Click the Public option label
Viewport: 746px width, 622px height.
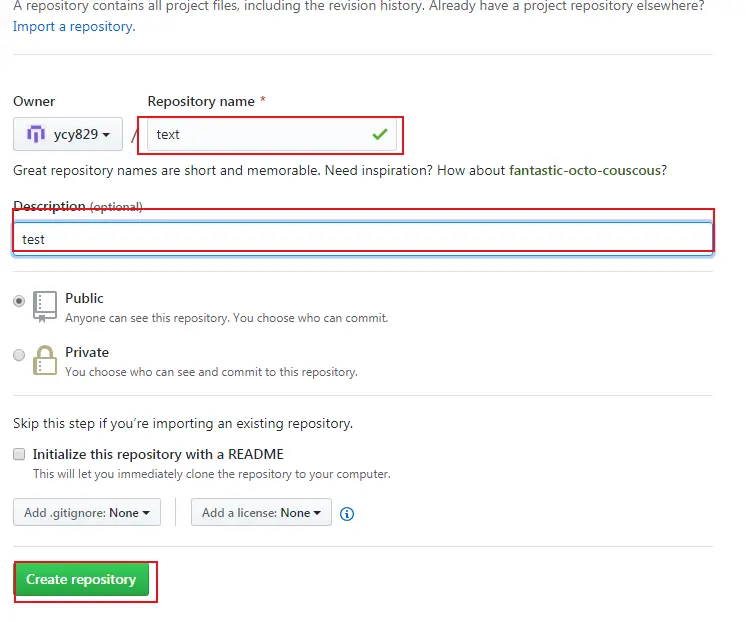coord(84,298)
